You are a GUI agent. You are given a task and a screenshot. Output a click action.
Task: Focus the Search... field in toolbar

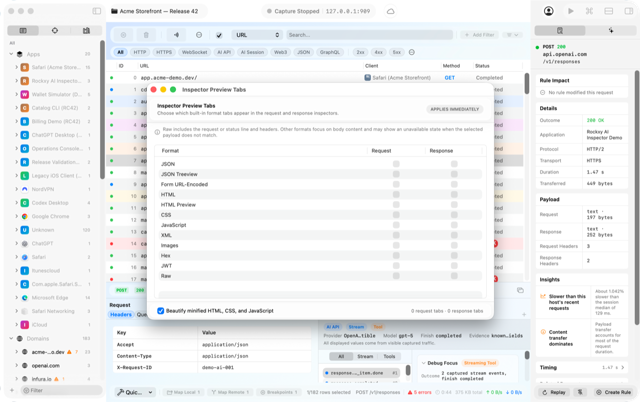click(x=369, y=35)
